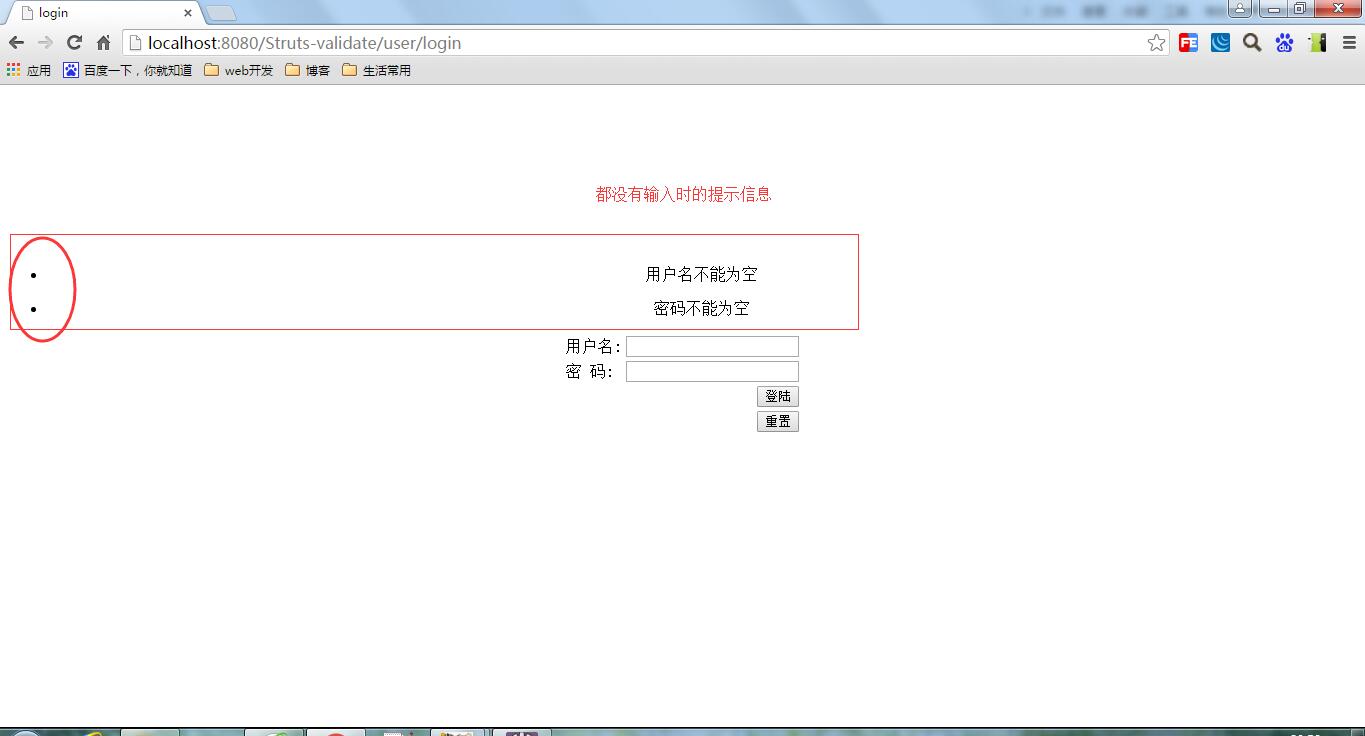Click the browser forward arrow
1365x736 pixels.
pyautogui.click(x=45, y=42)
